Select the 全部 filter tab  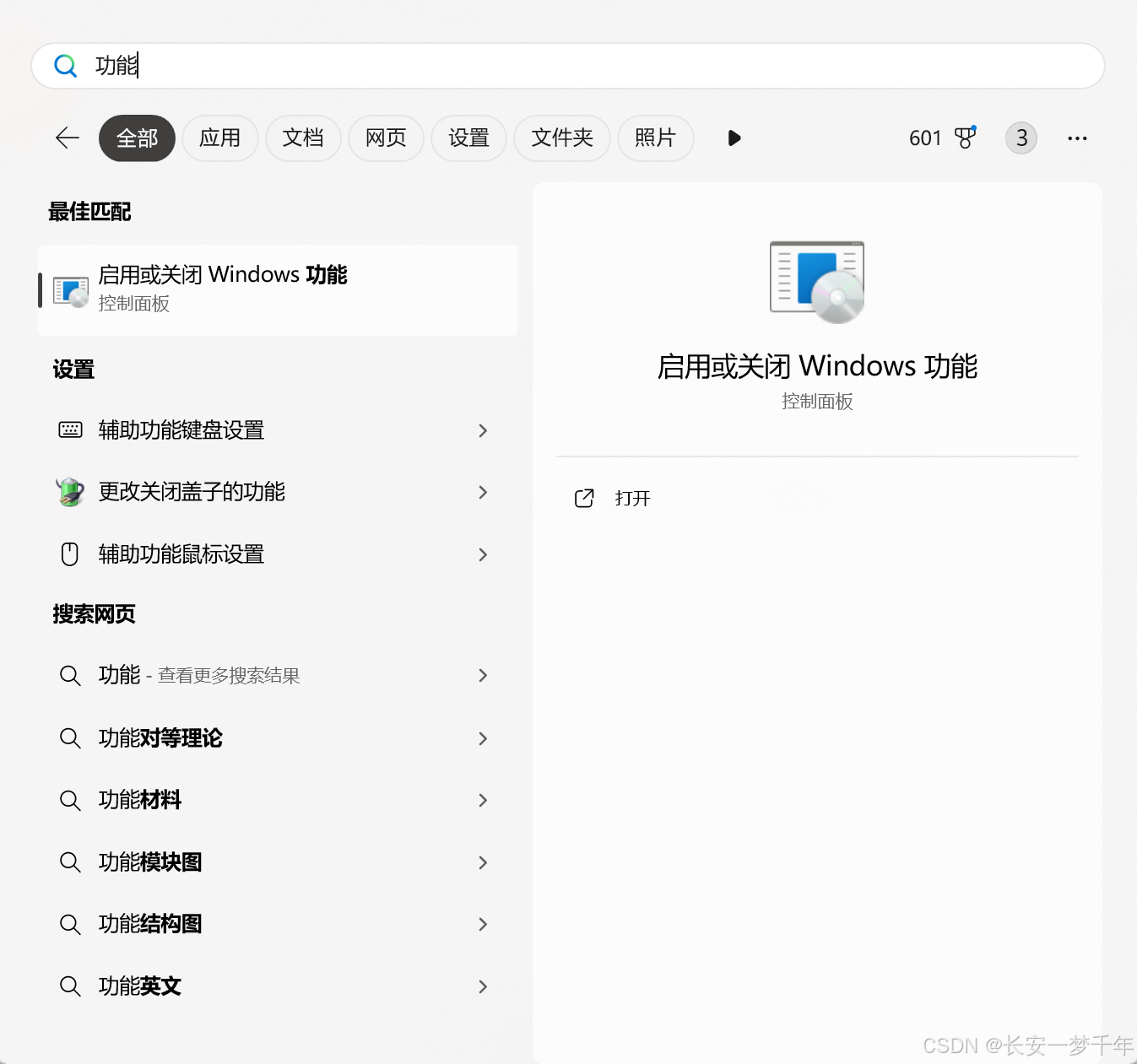click(x=137, y=138)
